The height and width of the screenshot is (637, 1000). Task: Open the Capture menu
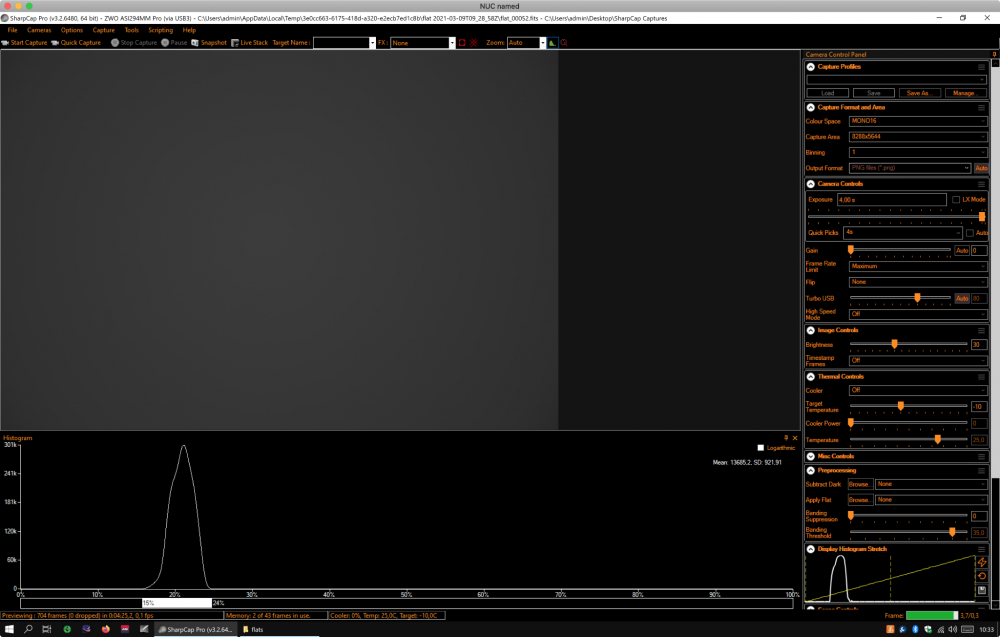point(103,30)
